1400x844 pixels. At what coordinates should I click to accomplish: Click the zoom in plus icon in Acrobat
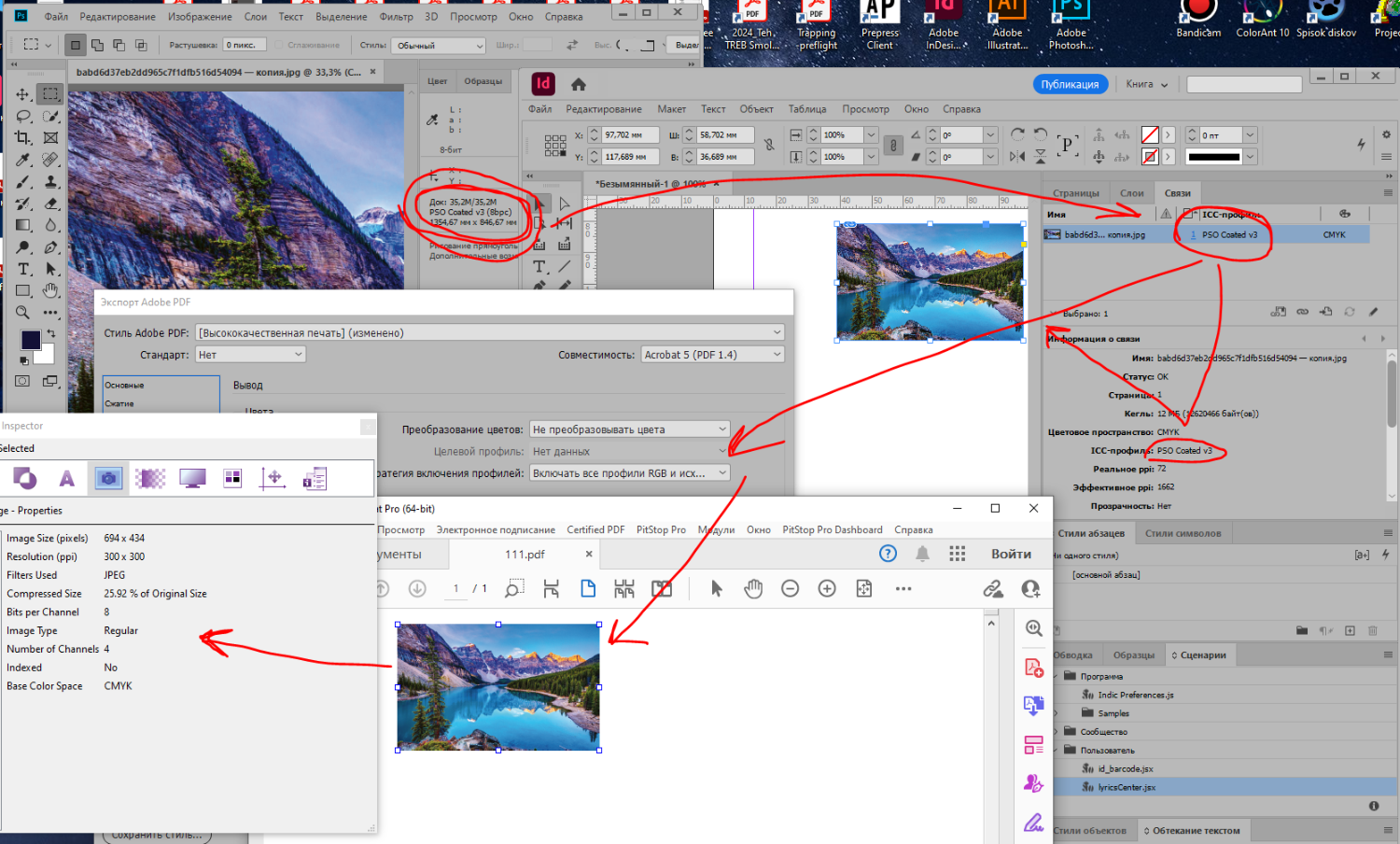(827, 589)
